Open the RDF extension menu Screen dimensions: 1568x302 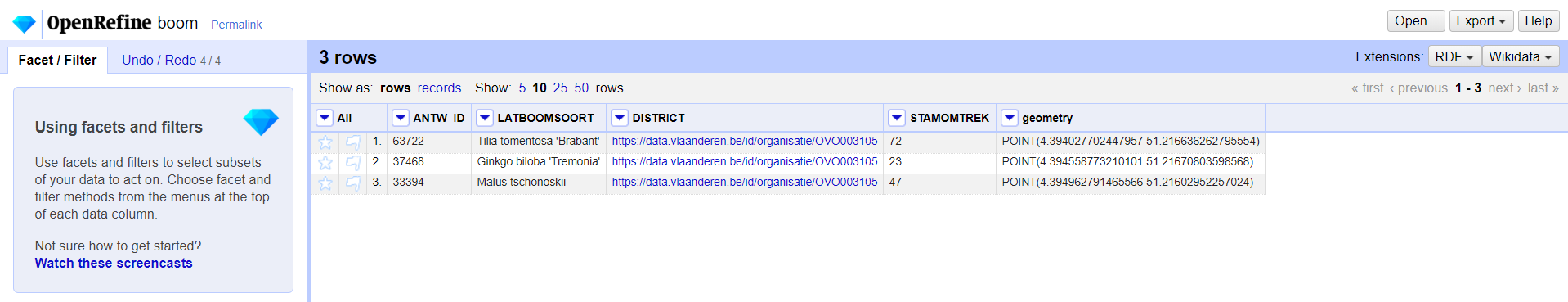tap(1454, 56)
